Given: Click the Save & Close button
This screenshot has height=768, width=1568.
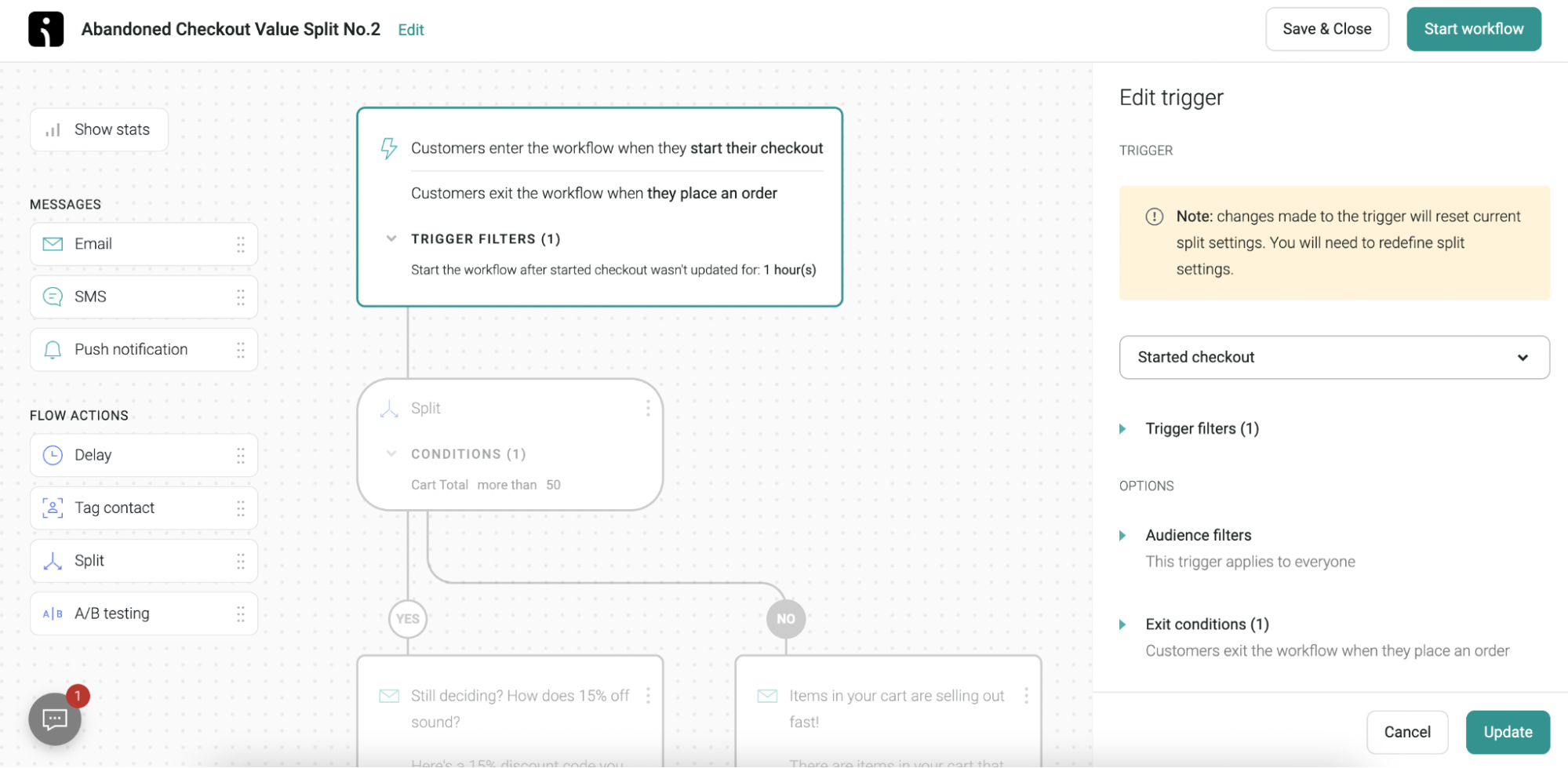Looking at the screenshot, I should (1326, 29).
